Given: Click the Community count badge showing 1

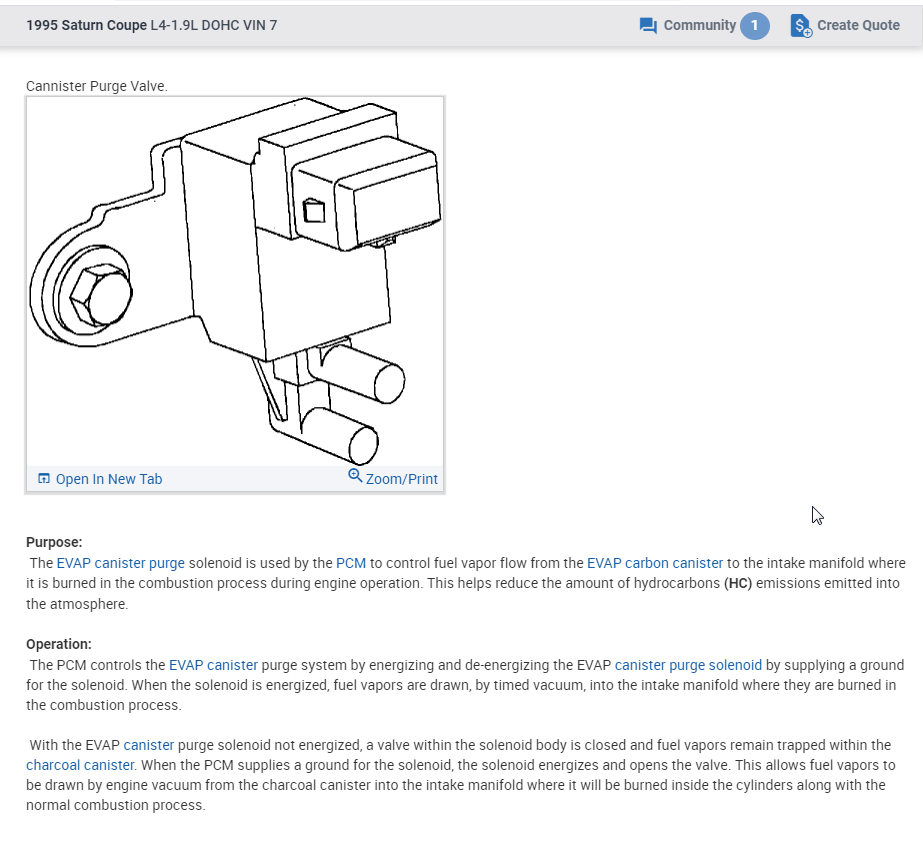Looking at the screenshot, I should 755,26.
